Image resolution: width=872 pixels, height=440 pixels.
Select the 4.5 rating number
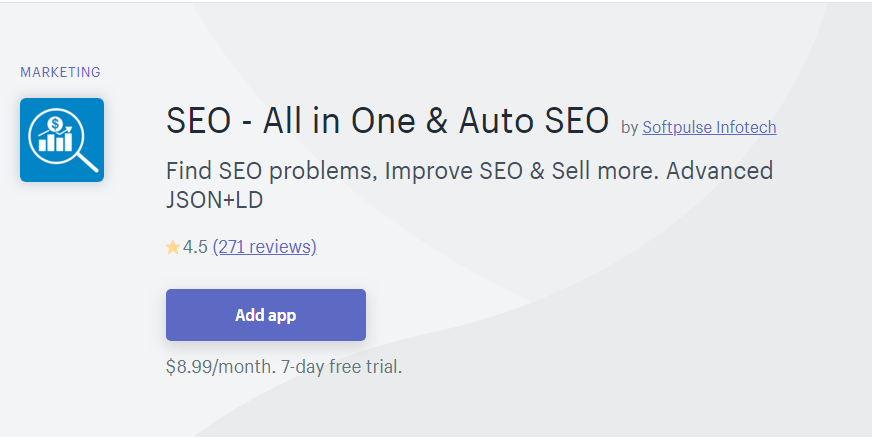[195, 247]
